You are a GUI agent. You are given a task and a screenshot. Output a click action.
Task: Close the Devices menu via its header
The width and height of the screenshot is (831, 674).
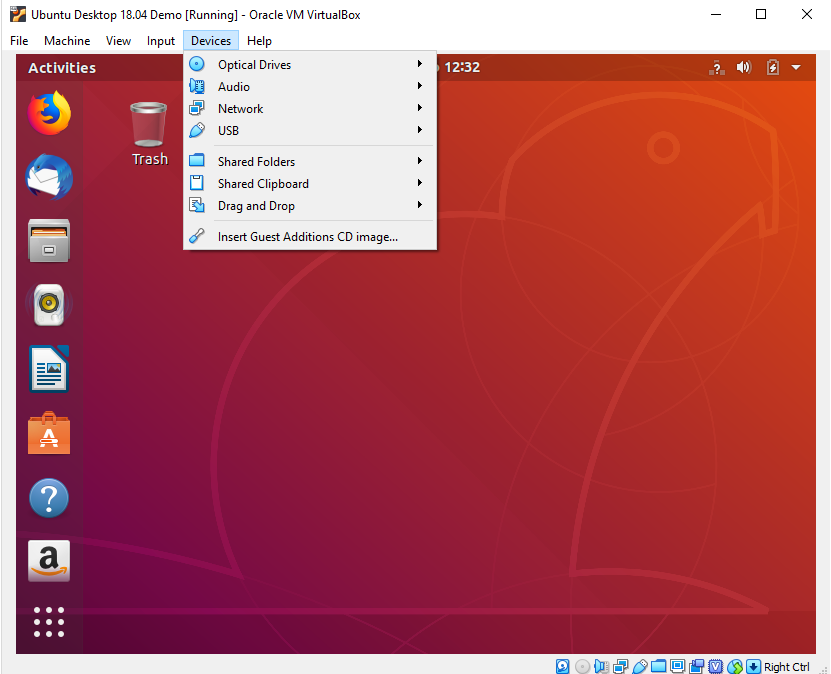click(211, 41)
